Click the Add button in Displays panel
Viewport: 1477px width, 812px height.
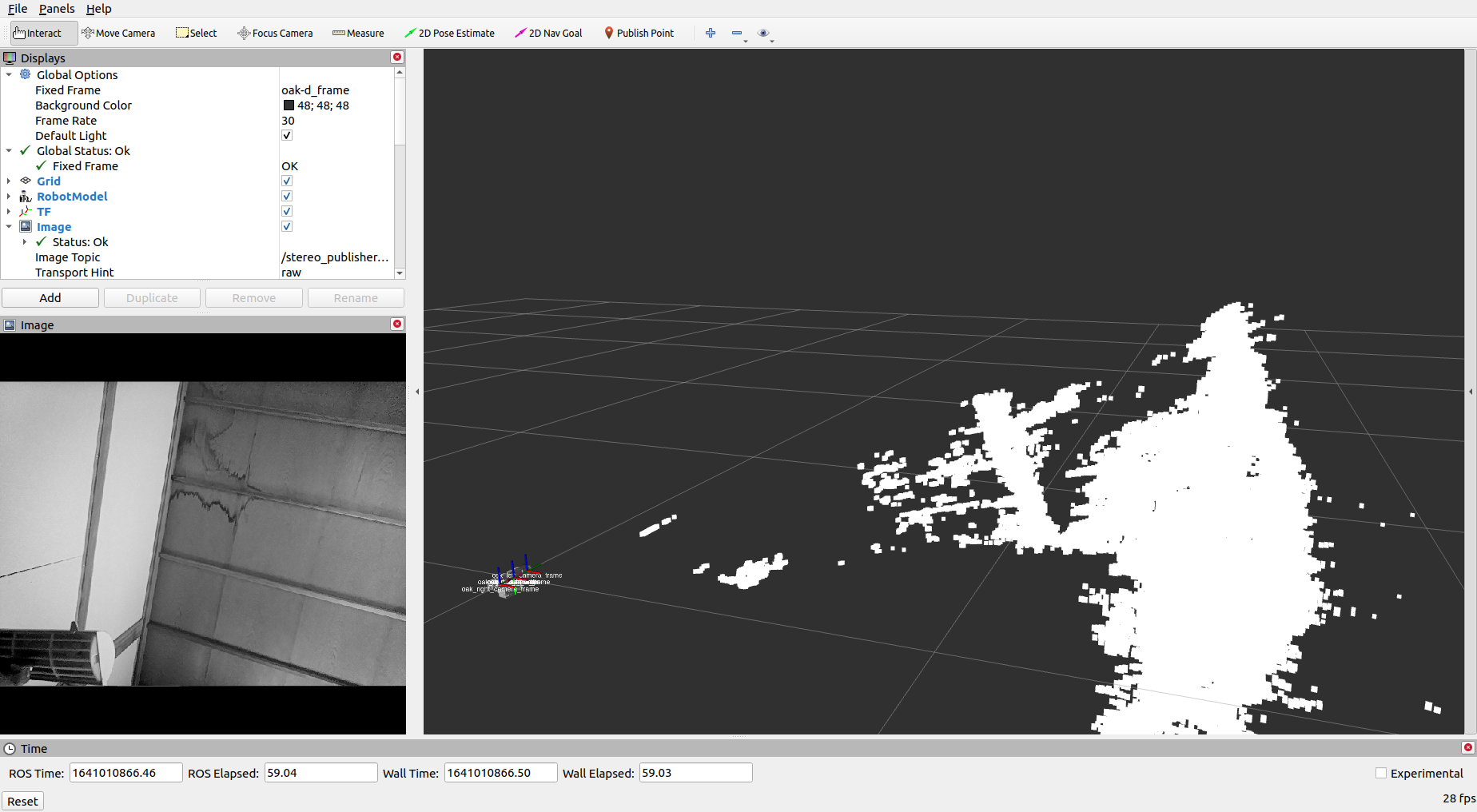[x=50, y=297]
